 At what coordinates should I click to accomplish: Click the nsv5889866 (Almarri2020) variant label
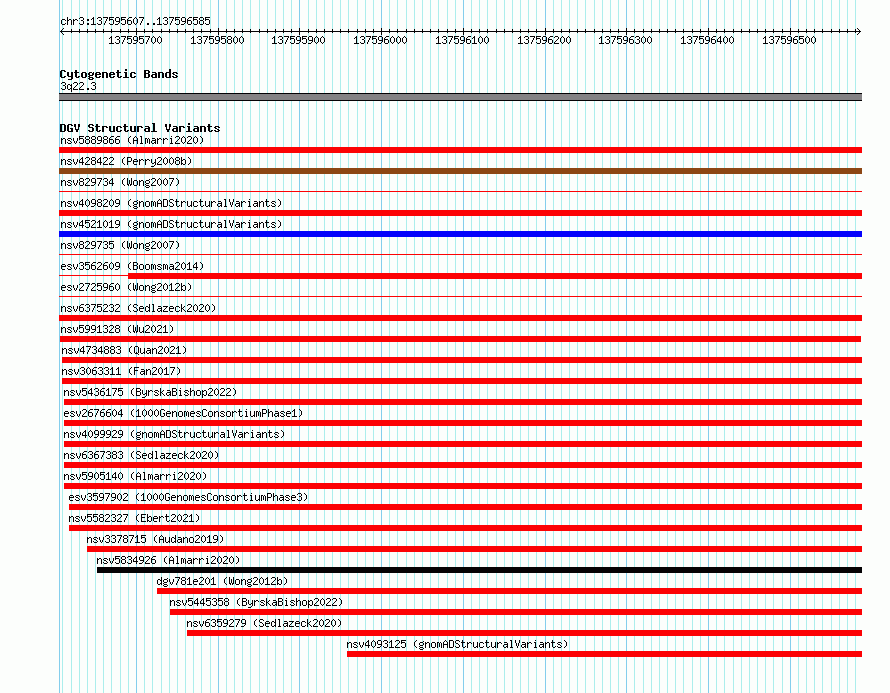(x=132, y=140)
